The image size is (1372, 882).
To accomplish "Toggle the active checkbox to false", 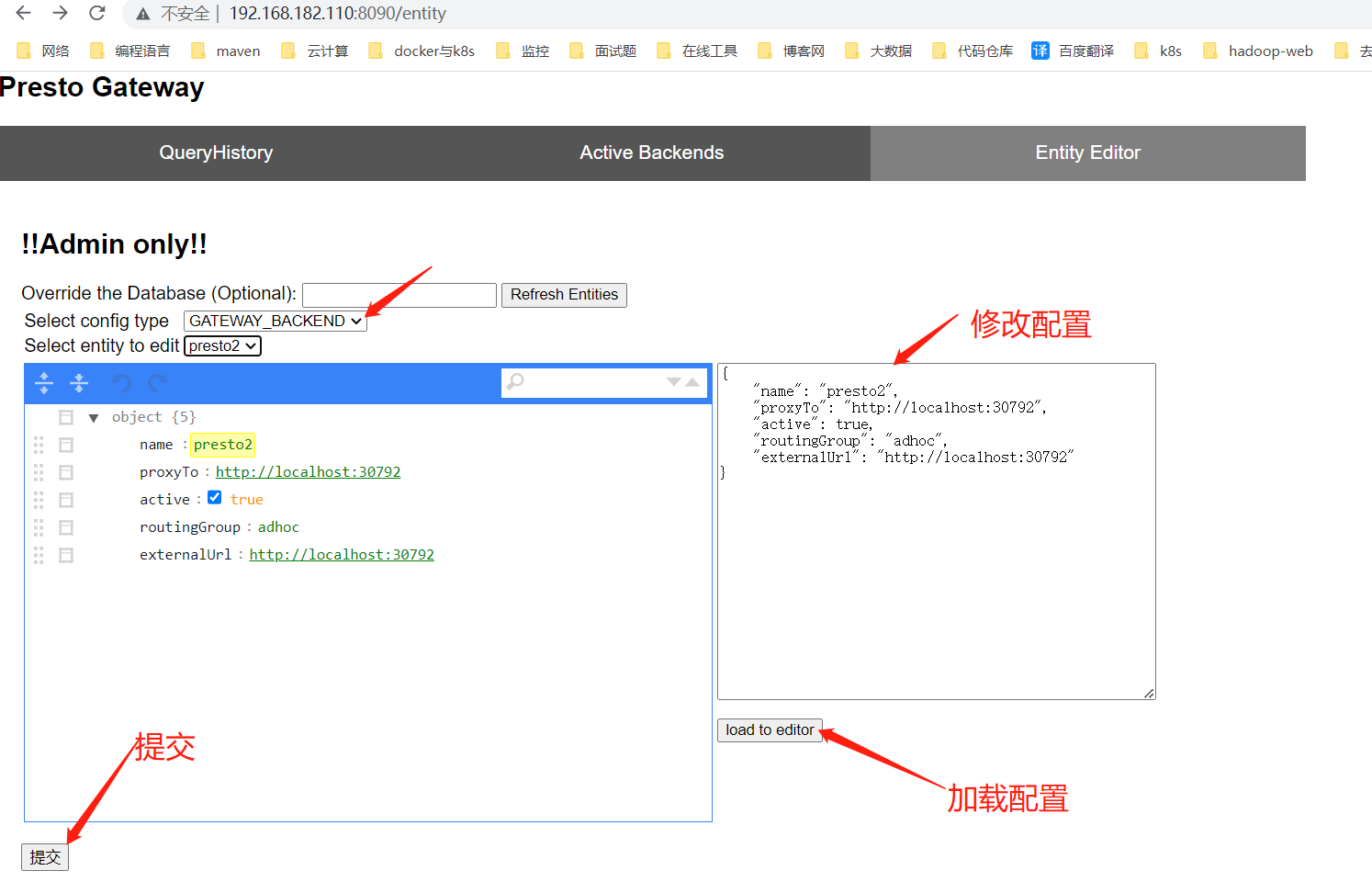I will (214, 497).
